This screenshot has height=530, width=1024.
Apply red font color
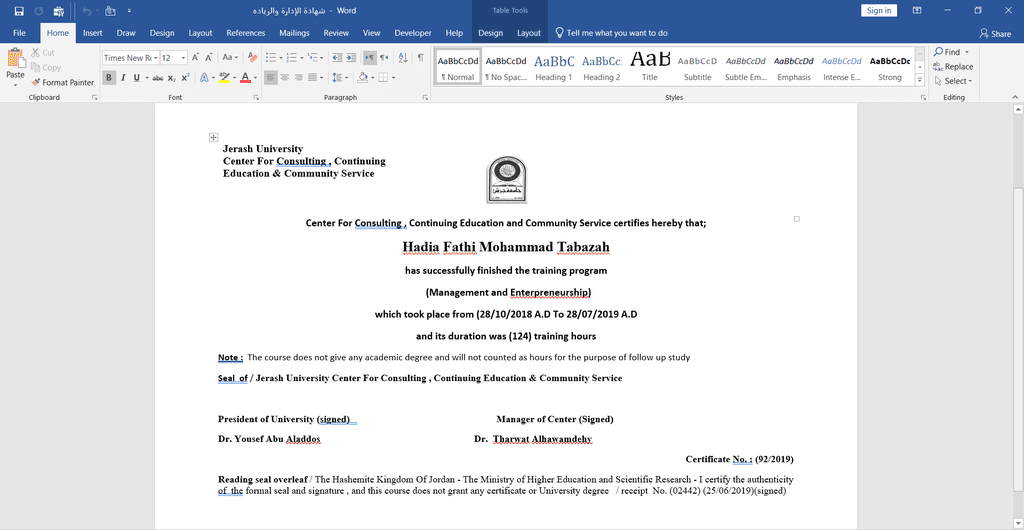point(245,78)
